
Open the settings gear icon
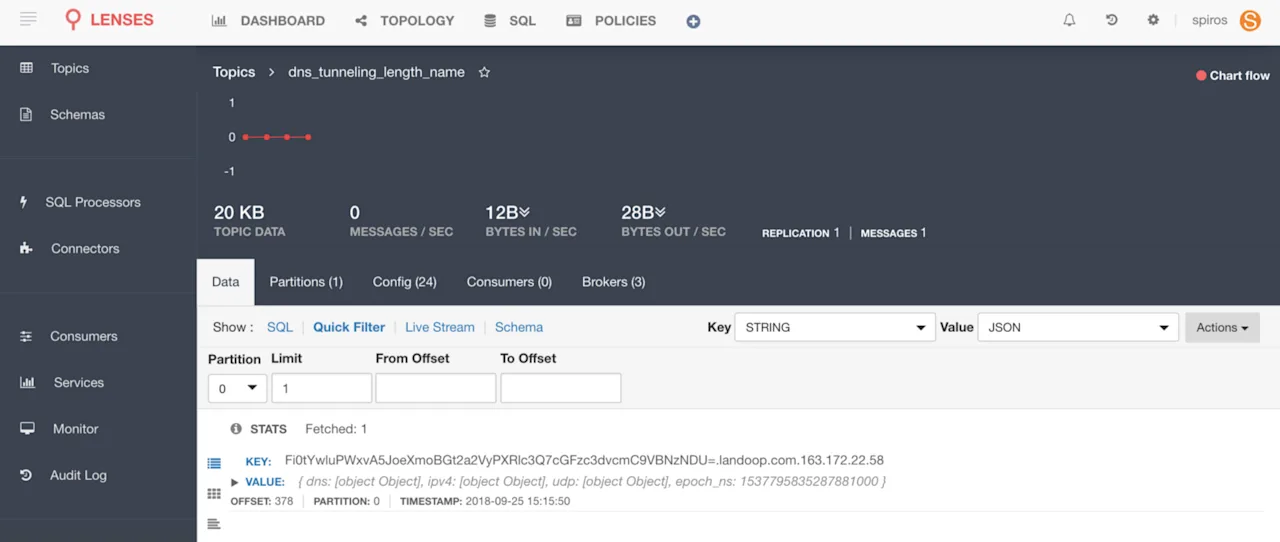(x=1153, y=20)
